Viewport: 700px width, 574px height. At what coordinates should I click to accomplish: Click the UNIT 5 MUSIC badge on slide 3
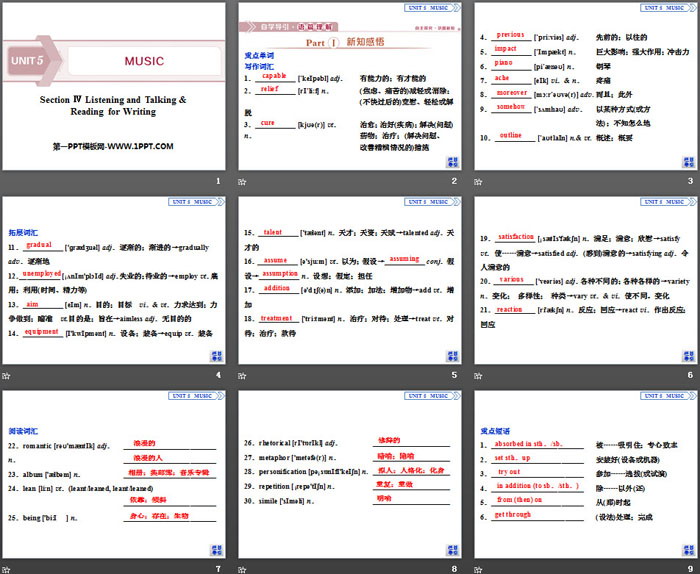coord(664,7)
